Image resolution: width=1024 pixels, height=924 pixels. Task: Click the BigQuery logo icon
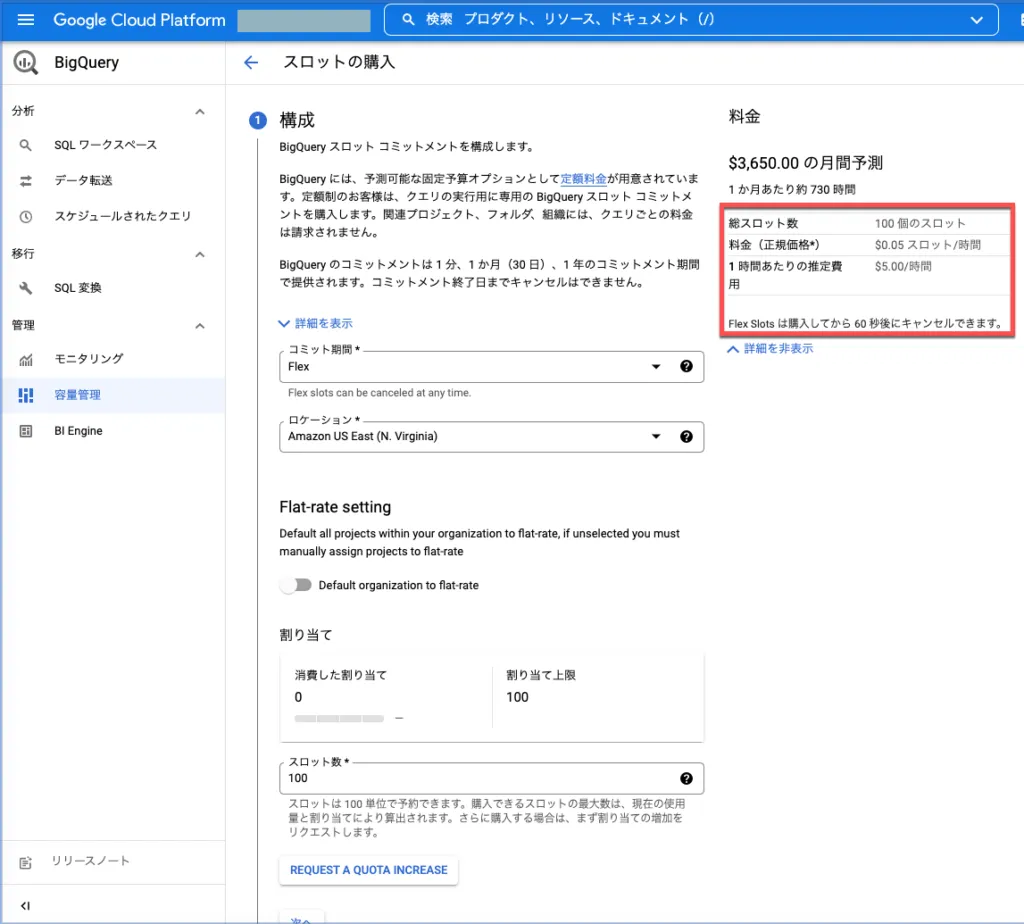tap(25, 63)
